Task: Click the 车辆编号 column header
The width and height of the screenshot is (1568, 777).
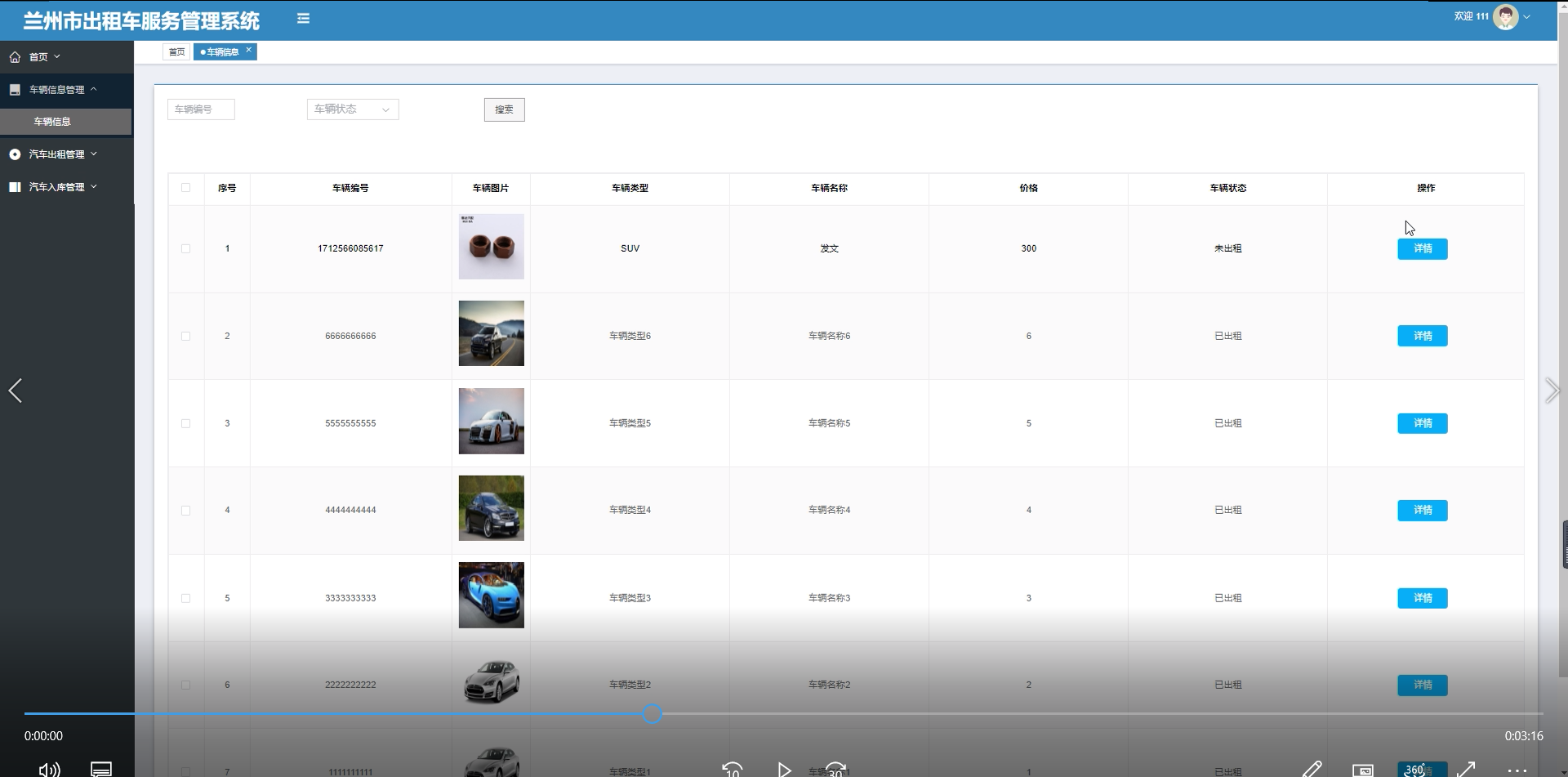Action: pos(350,188)
